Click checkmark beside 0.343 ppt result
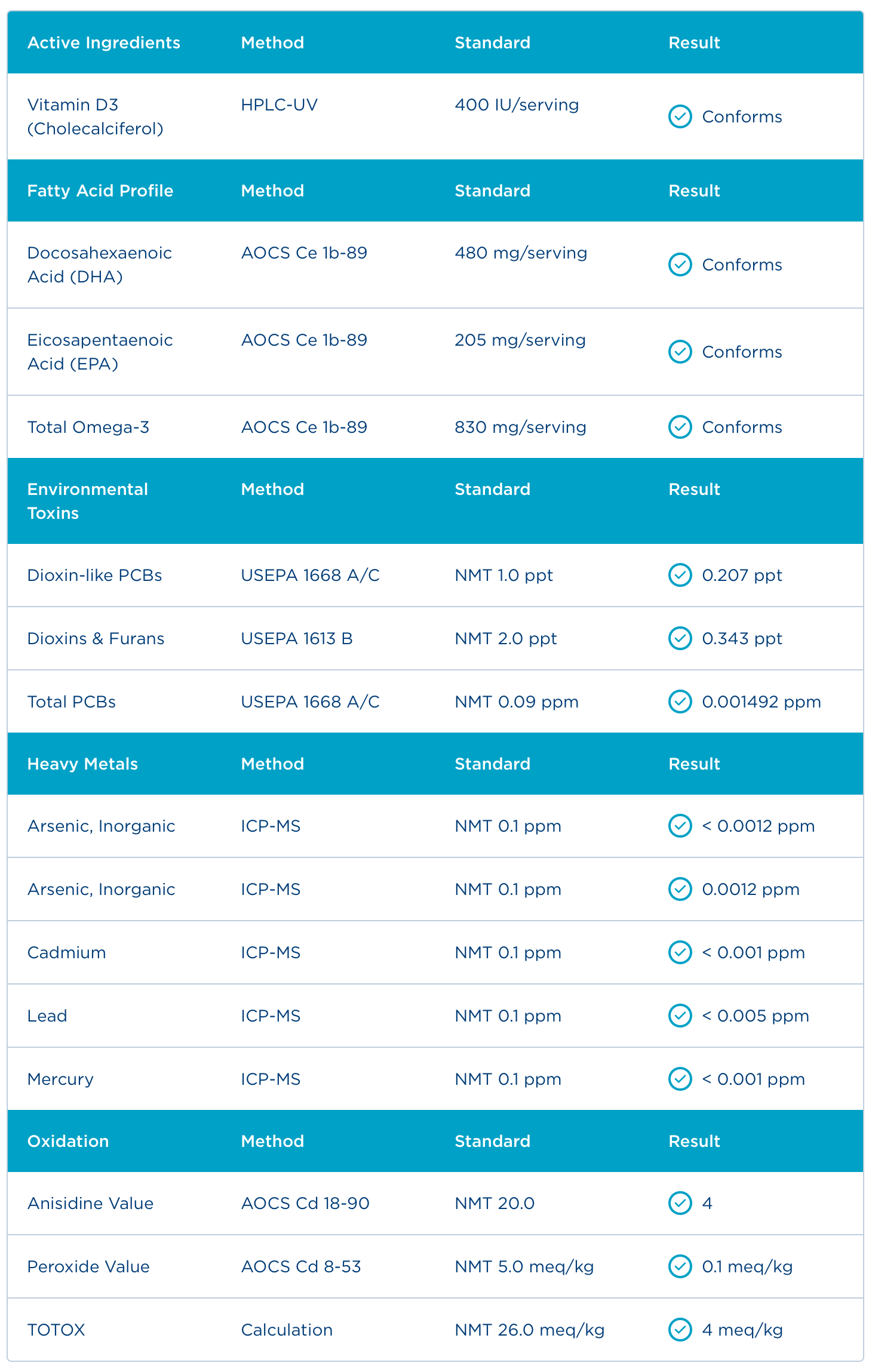 point(680,638)
